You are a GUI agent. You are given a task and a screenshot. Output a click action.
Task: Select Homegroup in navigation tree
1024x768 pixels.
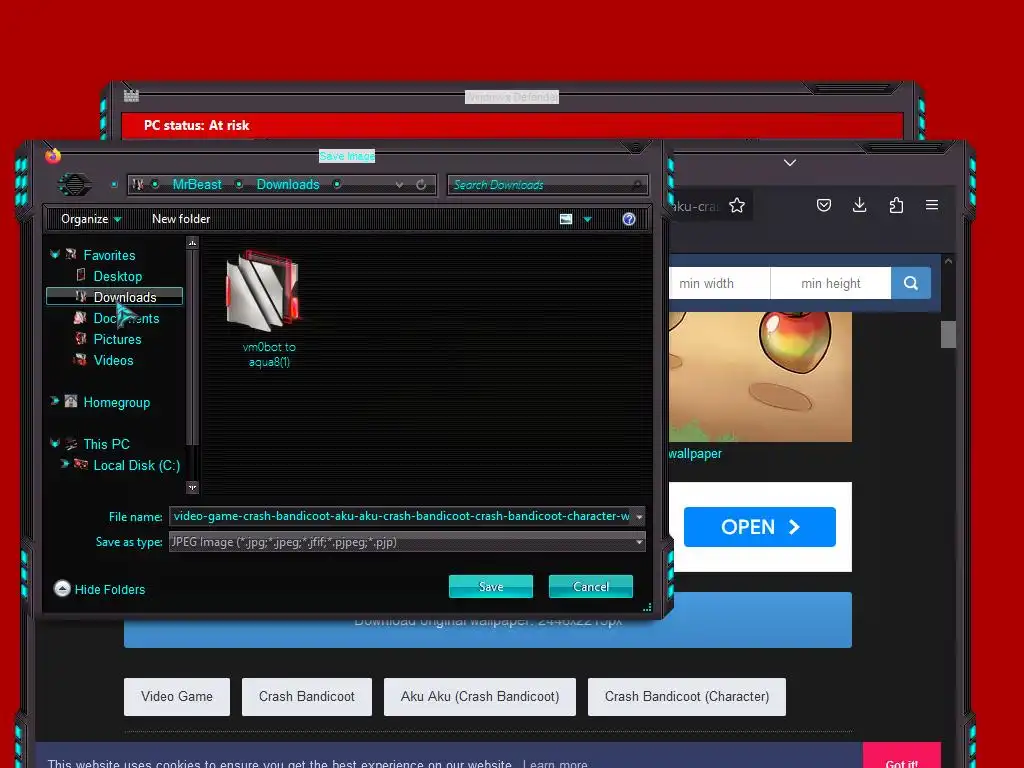pos(117,402)
